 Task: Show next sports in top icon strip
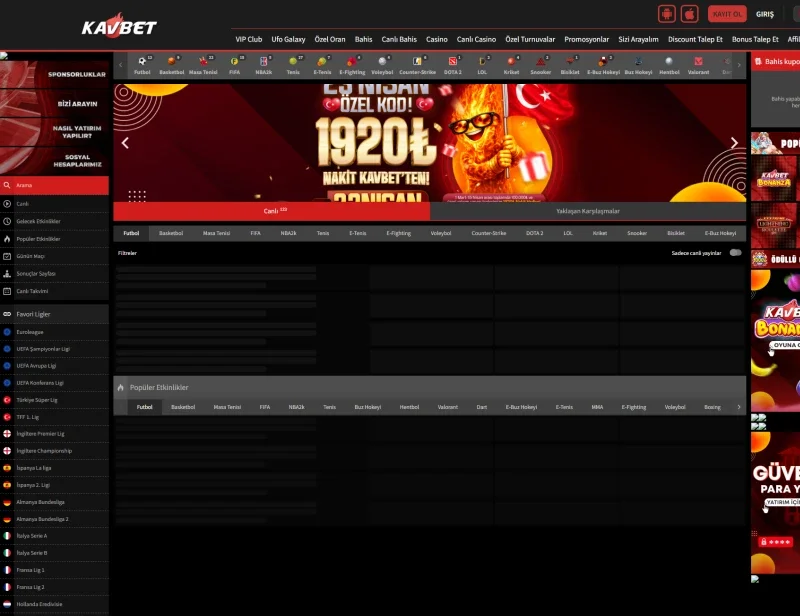click(x=739, y=65)
